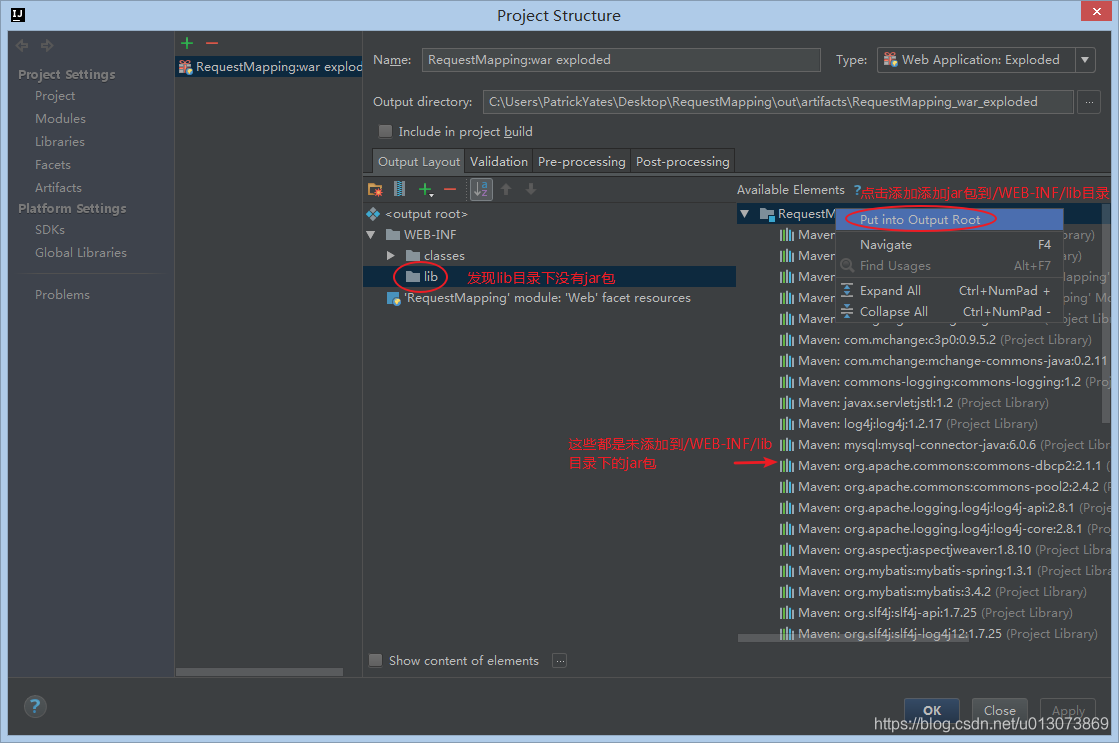Expand the classes folder node
Screen dimensions: 1119x743
(391, 255)
